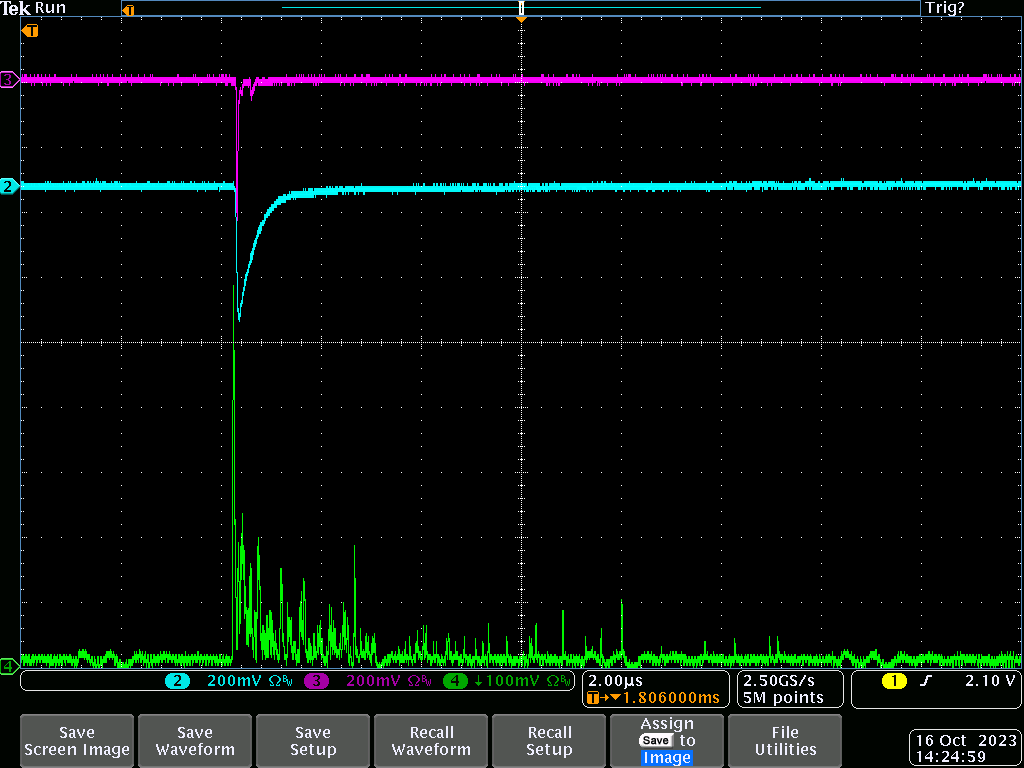The width and height of the screenshot is (1024, 768).
Task: Open the Save Screen Image menu
Action: coord(77,741)
